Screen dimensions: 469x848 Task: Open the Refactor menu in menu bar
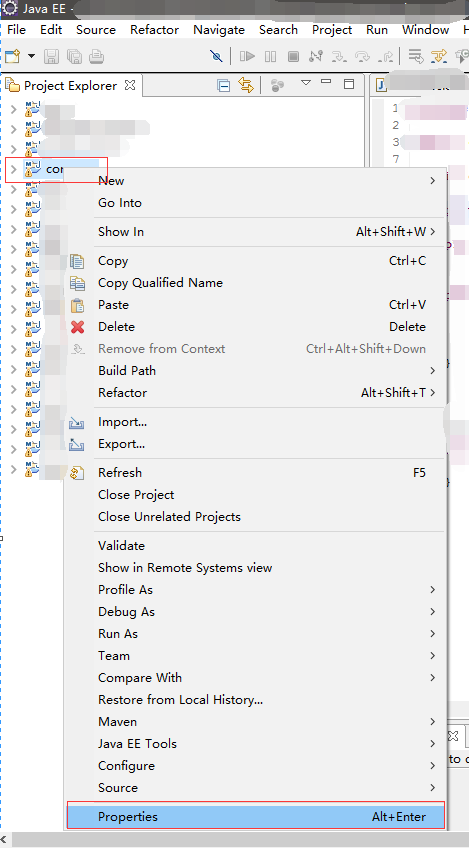[154, 30]
